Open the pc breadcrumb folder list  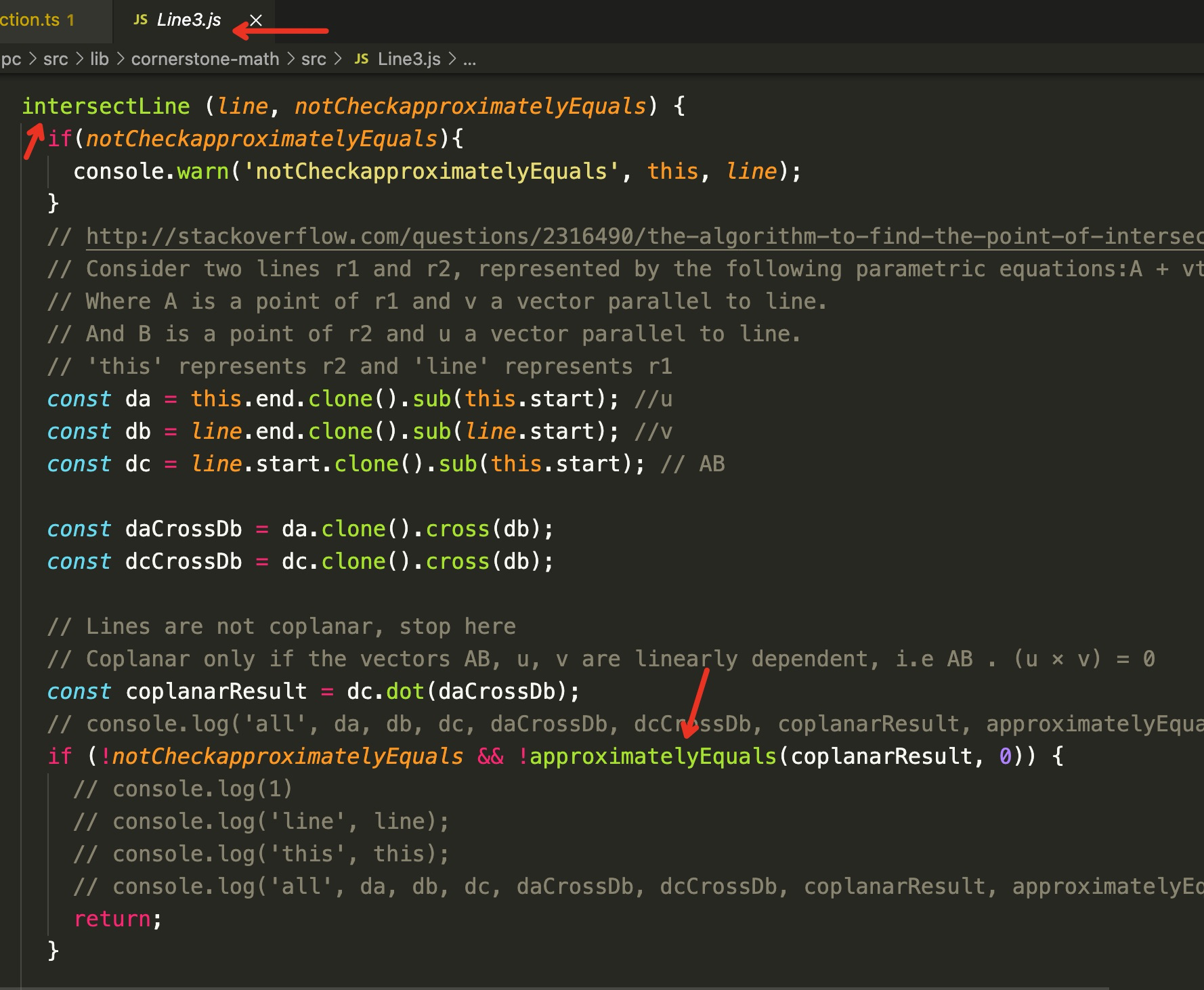click(x=10, y=59)
